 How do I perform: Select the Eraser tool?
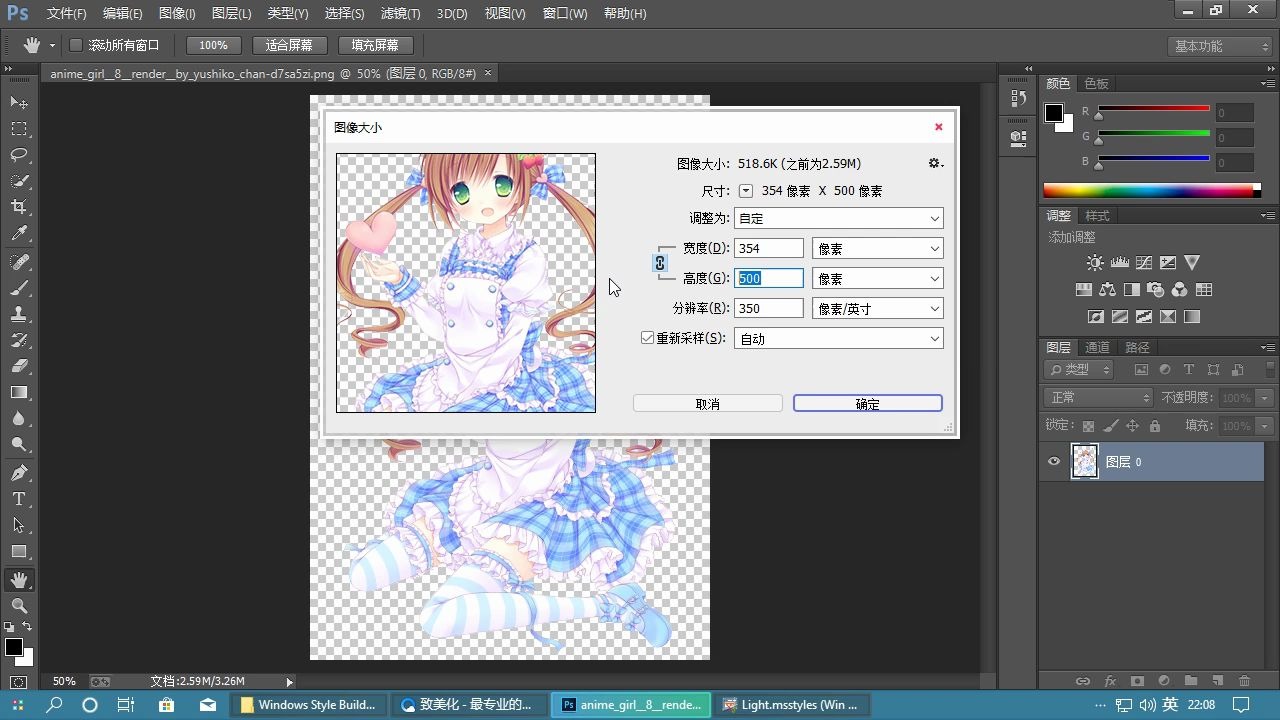(x=19, y=366)
